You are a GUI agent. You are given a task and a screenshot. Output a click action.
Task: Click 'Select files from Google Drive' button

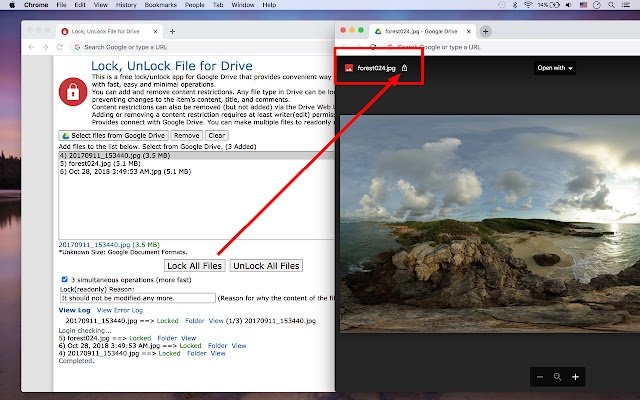point(113,136)
